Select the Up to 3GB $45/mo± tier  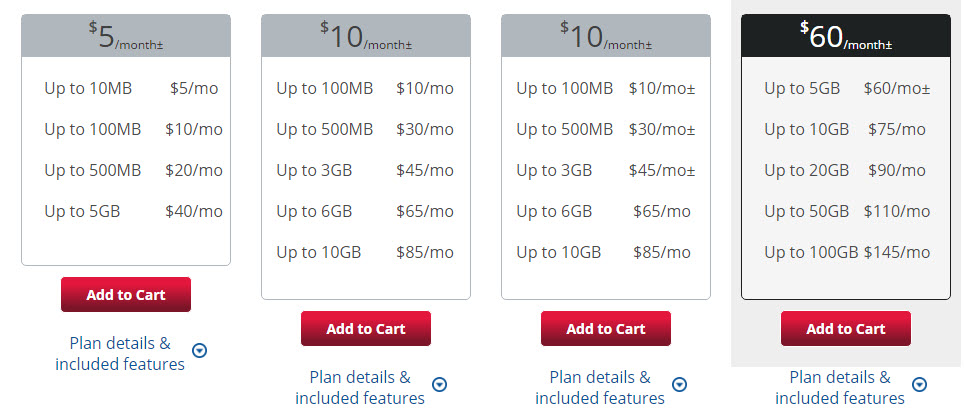[606, 170]
